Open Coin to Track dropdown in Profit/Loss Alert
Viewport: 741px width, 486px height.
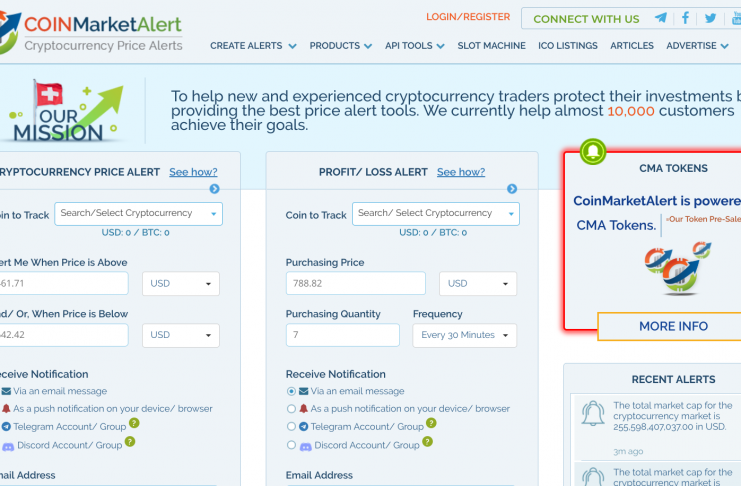pos(436,214)
